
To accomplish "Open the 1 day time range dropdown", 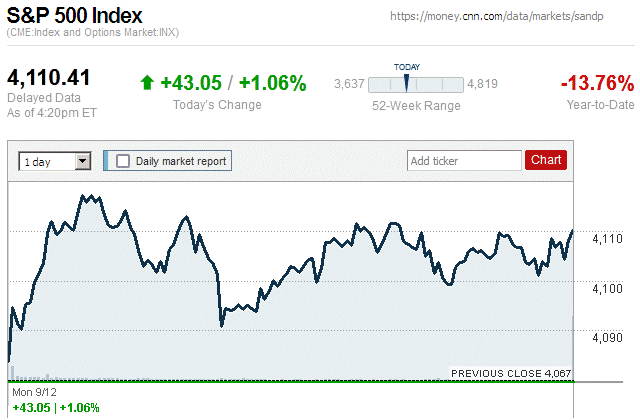I will coord(55,160).
